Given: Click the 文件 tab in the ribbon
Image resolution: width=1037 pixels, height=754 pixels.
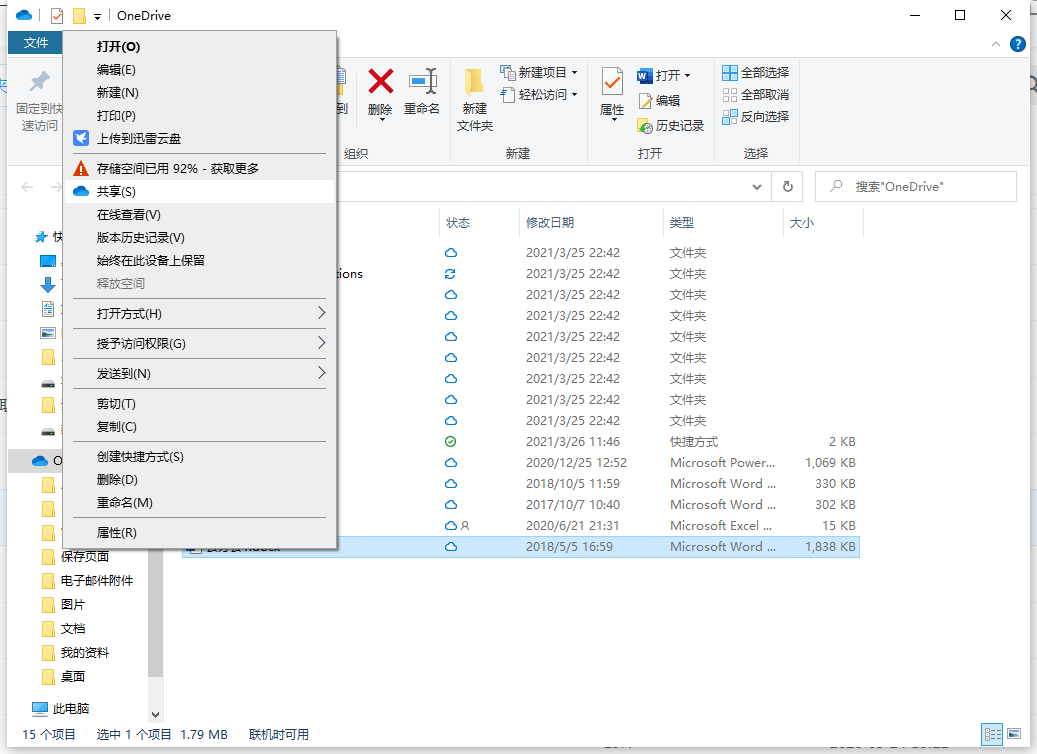Looking at the screenshot, I should (36, 43).
